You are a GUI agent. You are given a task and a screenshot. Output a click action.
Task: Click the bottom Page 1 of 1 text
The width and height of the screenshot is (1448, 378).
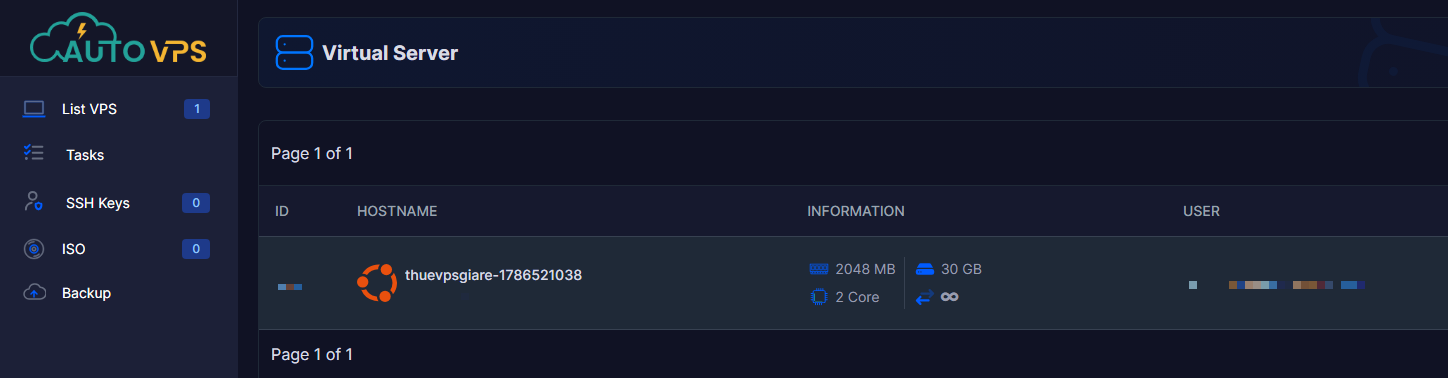point(312,354)
